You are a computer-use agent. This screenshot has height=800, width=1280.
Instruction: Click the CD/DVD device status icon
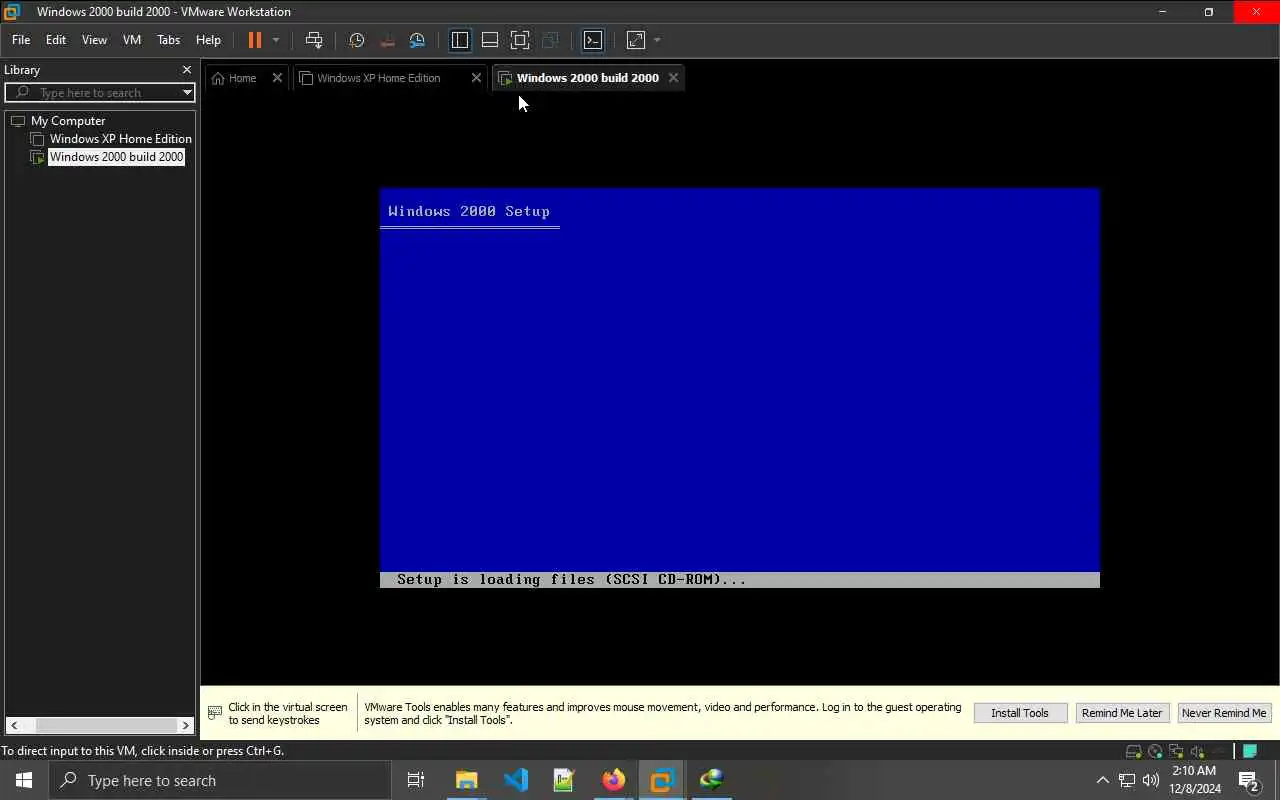[x=1156, y=751]
